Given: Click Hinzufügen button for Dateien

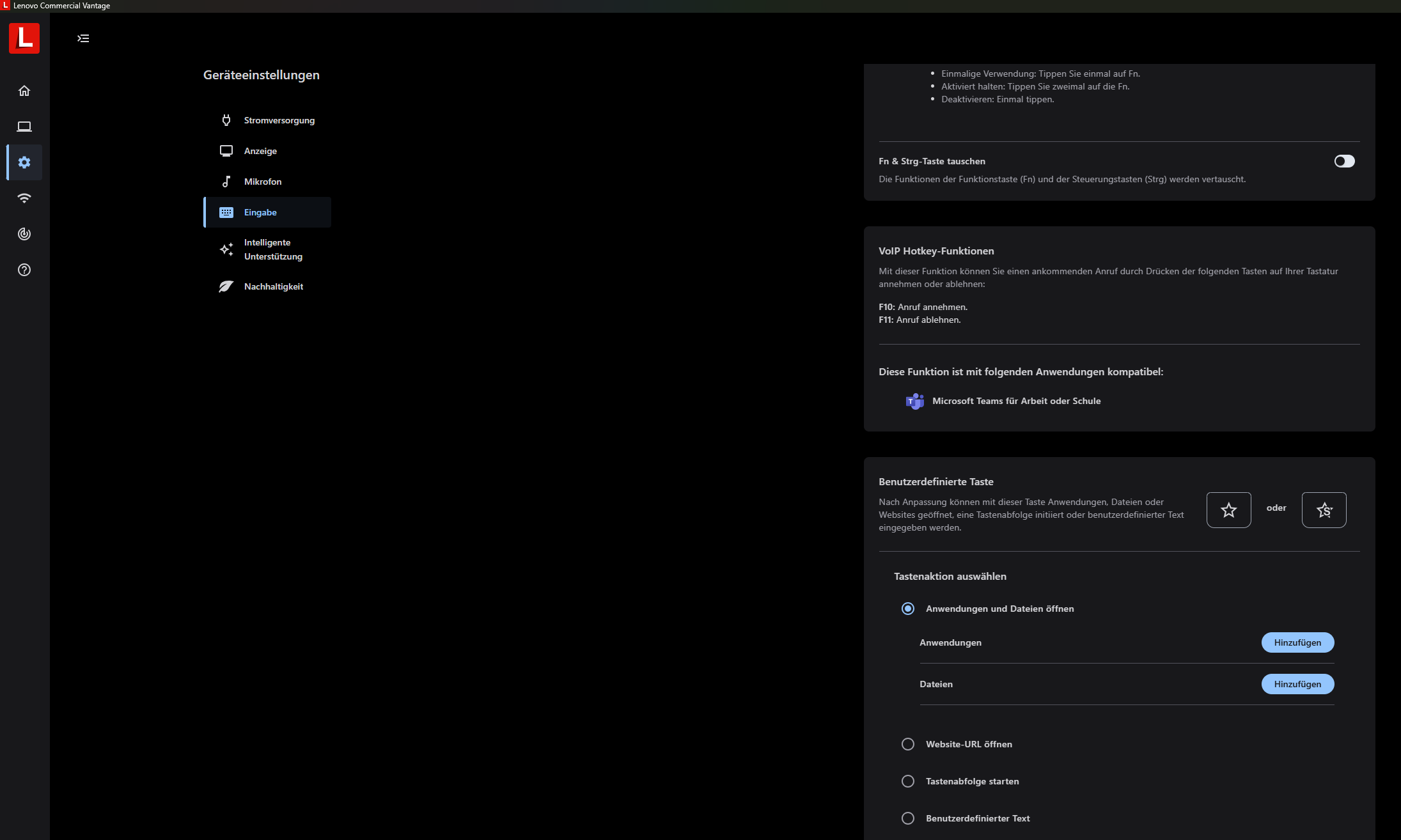Looking at the screenshot, I should (x=1297, y=684).
